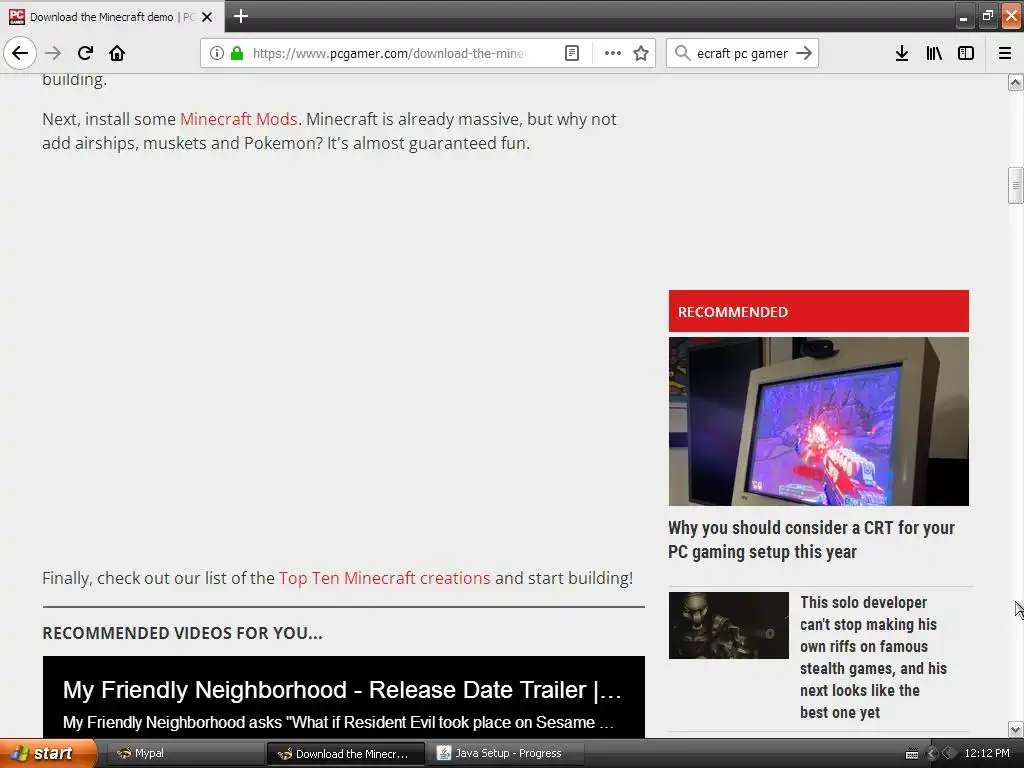Toggle reader view for this article

[x=571, y=53]
